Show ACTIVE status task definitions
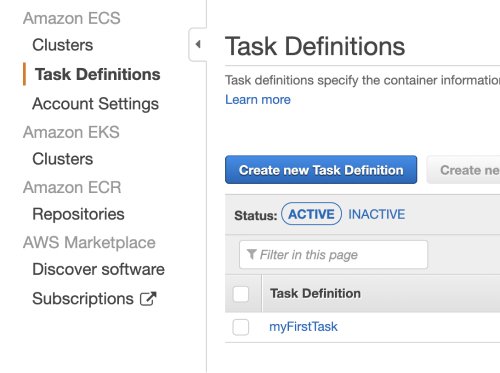The width and height of the screenshot is (500, 373). (311, 214)
